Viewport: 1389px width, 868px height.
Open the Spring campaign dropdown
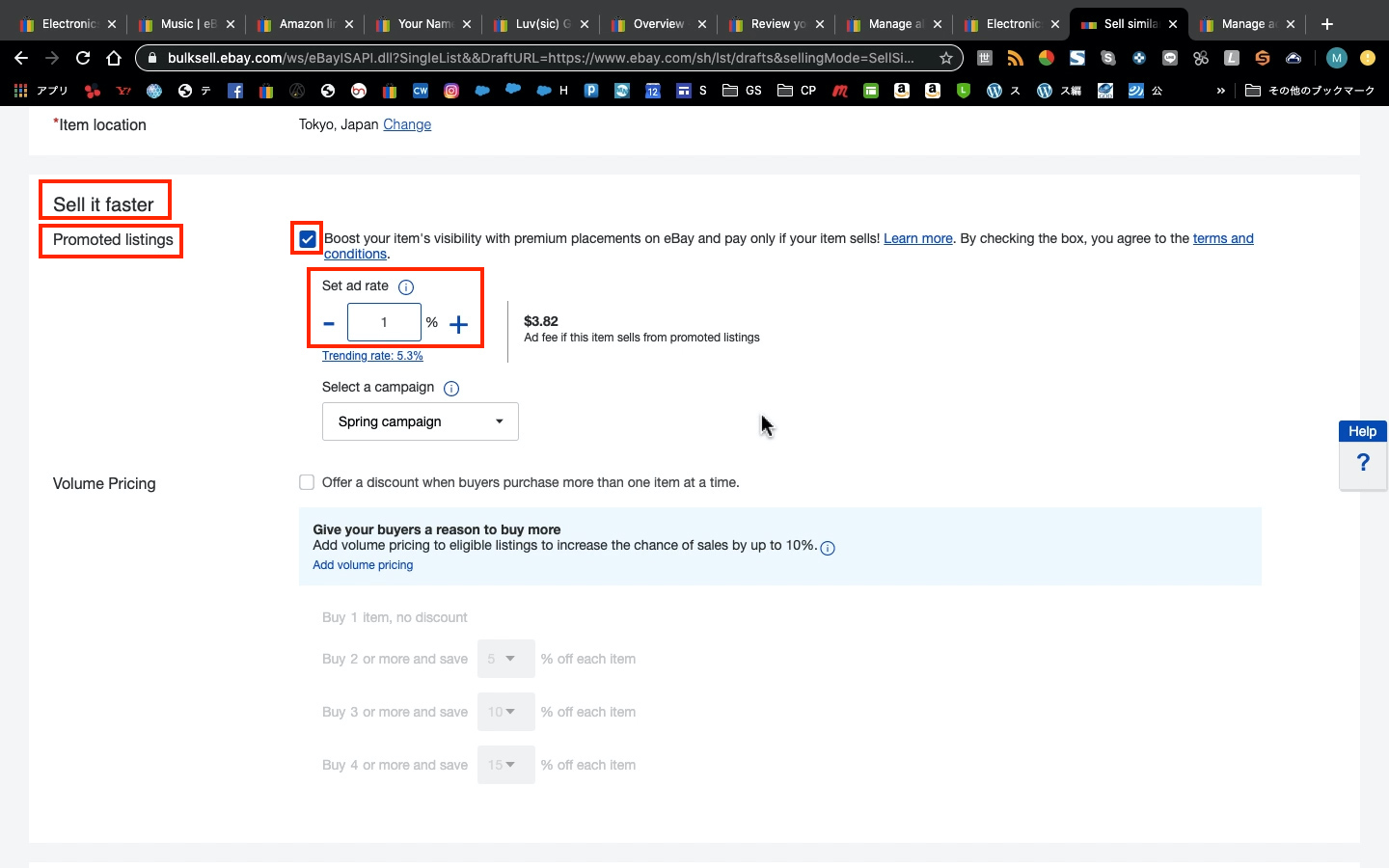click(x=421, y=421)
